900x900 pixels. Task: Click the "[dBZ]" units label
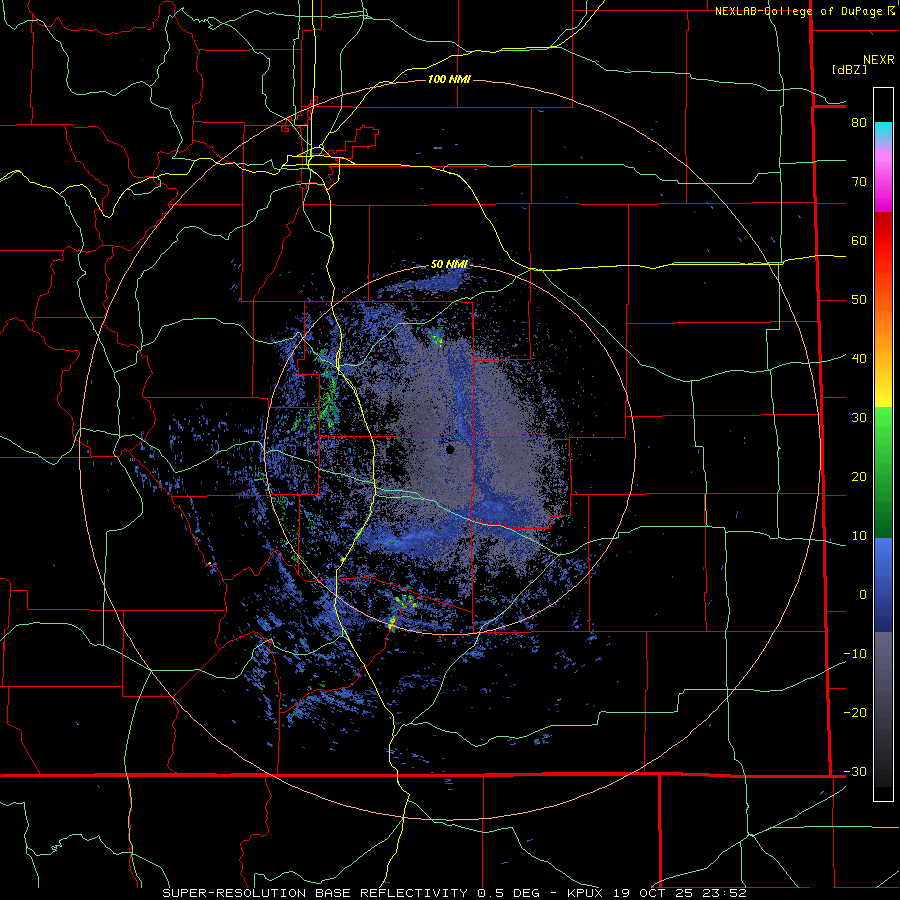[850, 69]
